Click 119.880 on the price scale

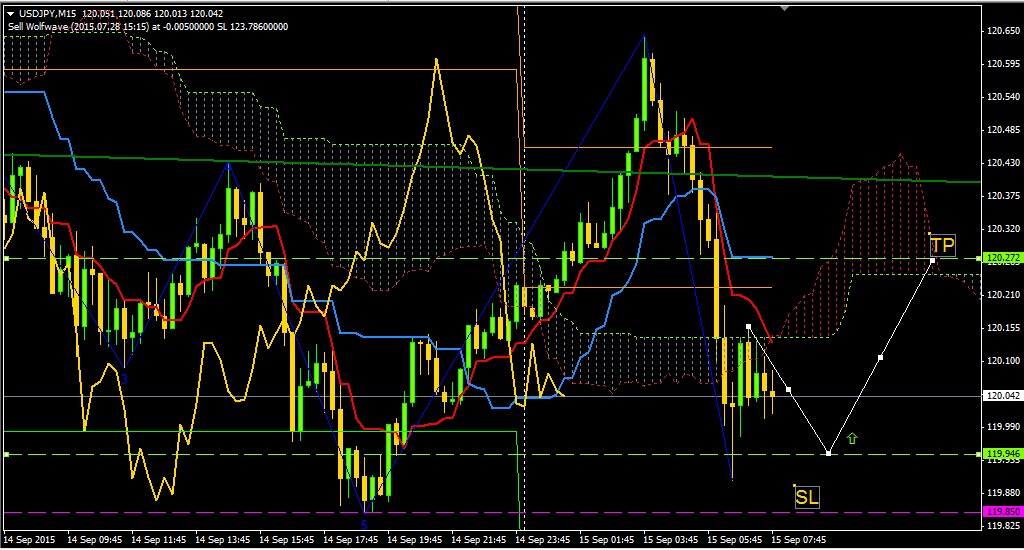click(1003, 493)
